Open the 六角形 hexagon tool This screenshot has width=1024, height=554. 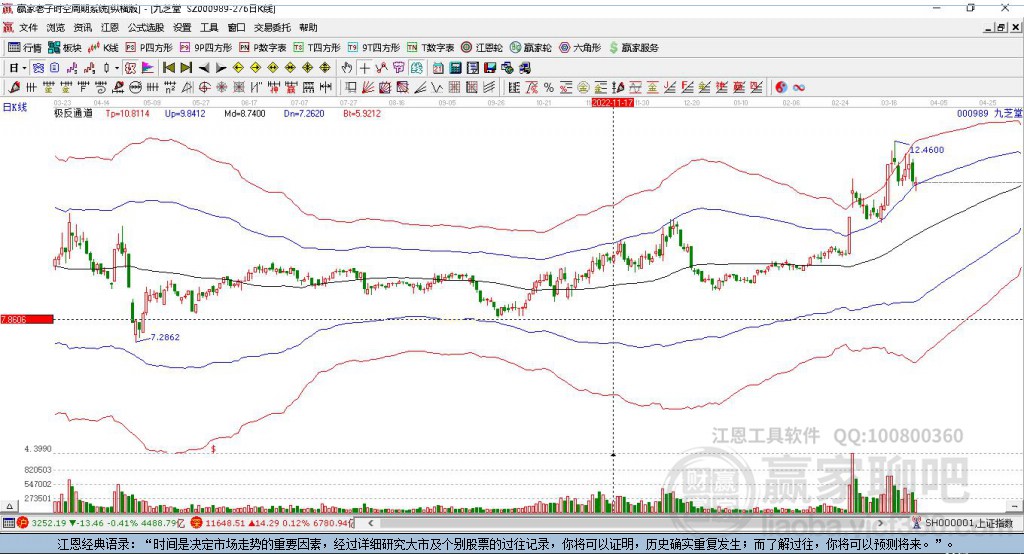(x=580, y=48)
